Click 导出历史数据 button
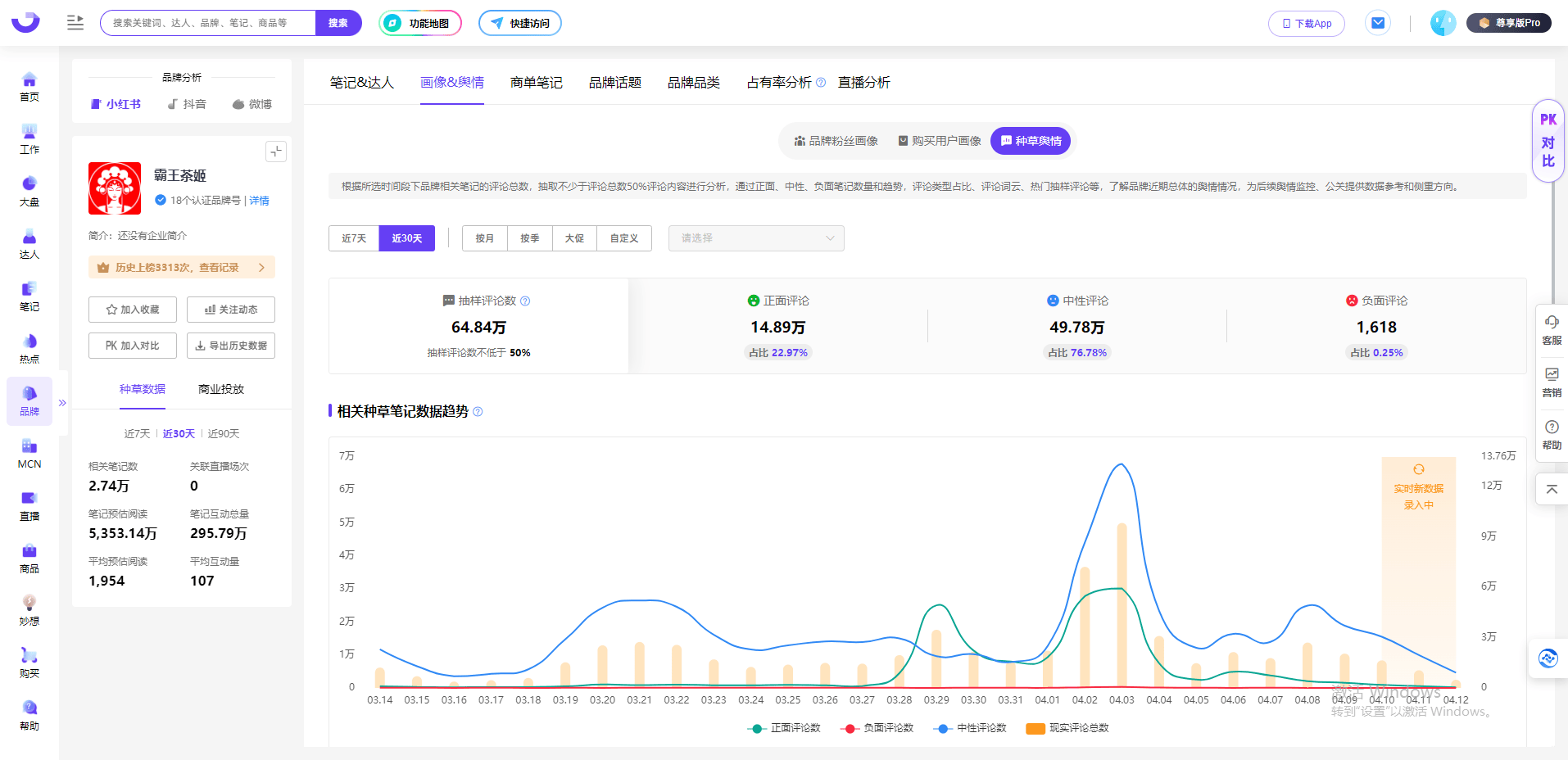 click(231, 346)
